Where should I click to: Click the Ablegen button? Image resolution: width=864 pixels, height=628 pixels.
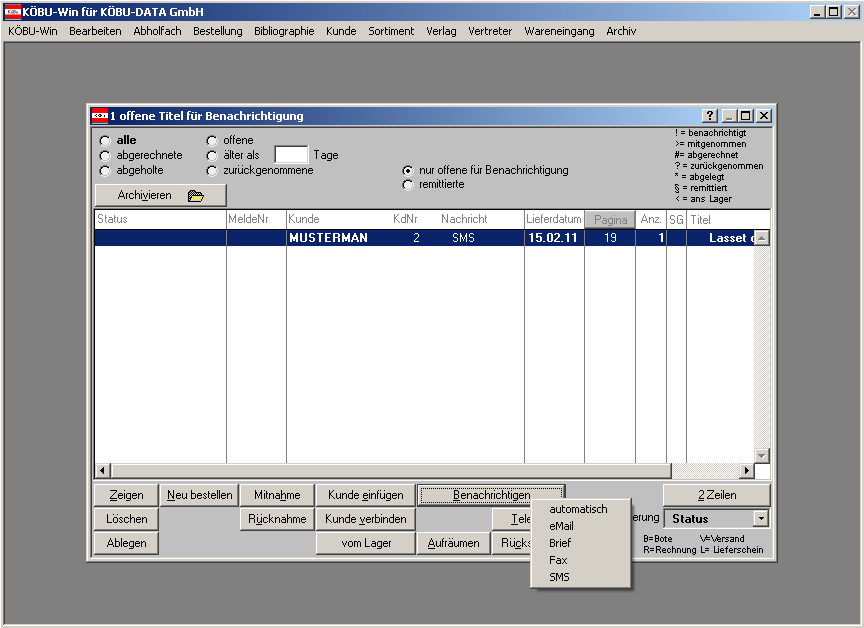coord(126,543)
